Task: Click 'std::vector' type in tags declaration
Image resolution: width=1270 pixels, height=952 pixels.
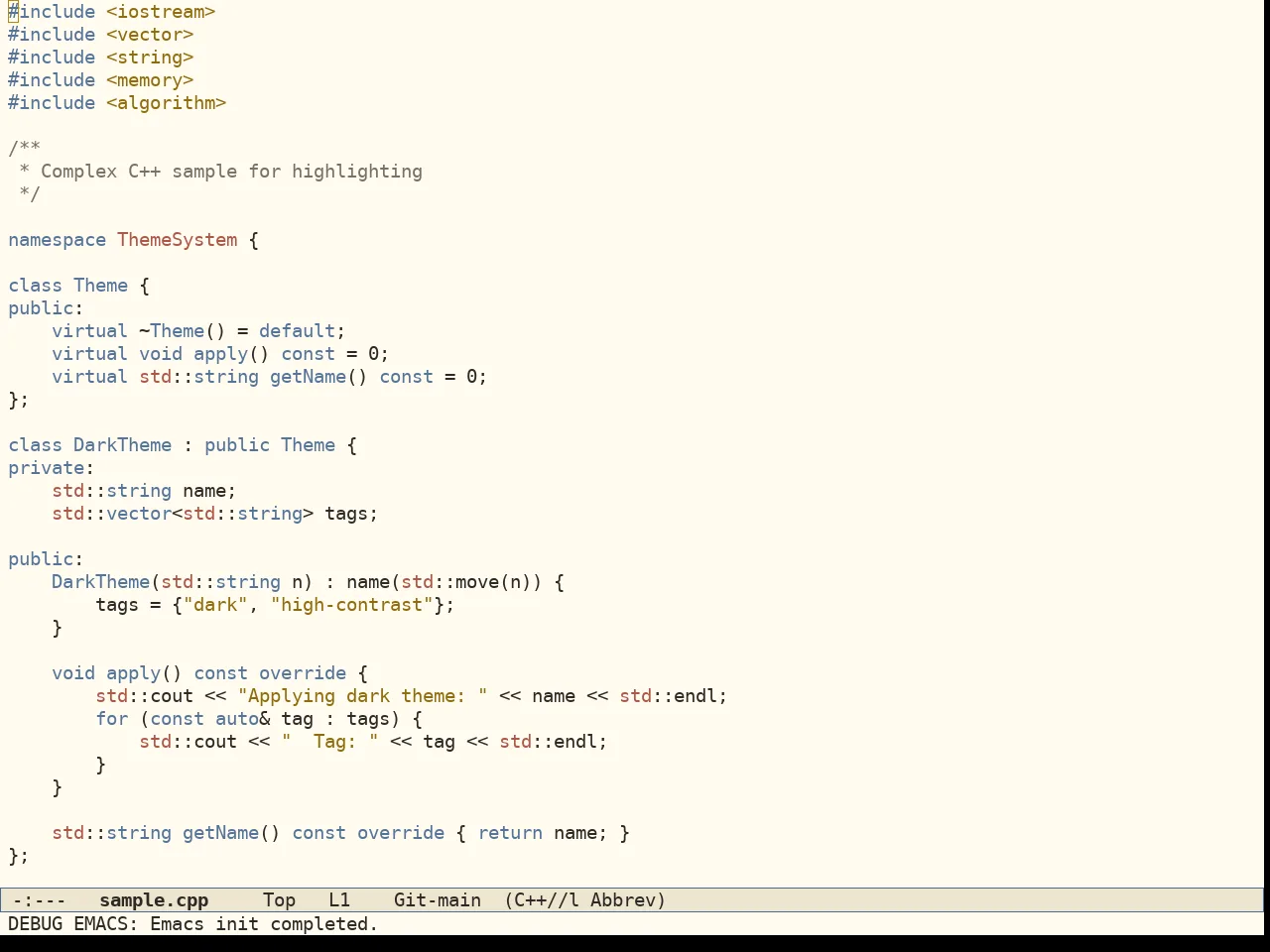Action: [x=111, y=514]
